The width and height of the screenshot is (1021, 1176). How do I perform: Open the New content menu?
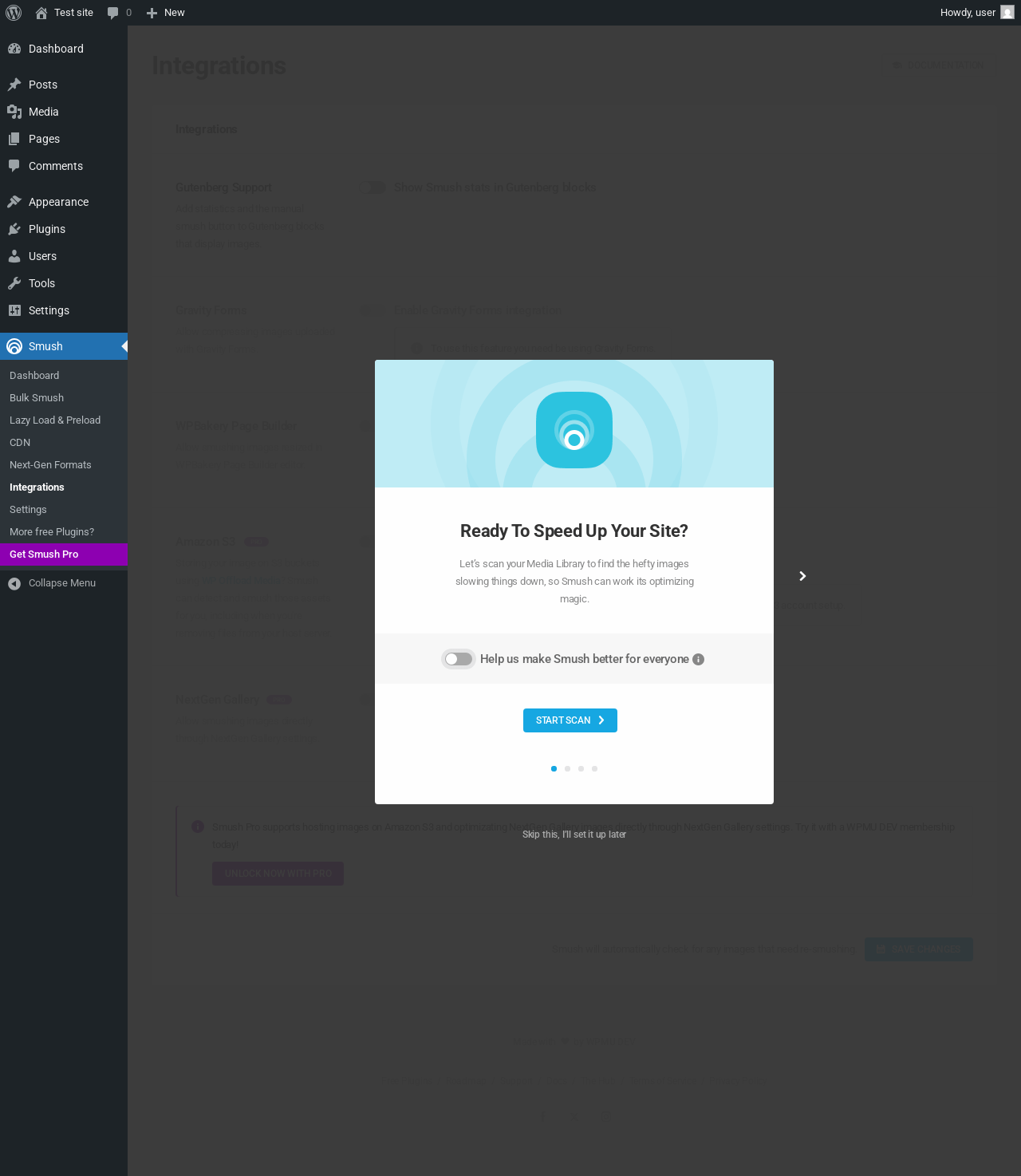click(x=165, y=13)
